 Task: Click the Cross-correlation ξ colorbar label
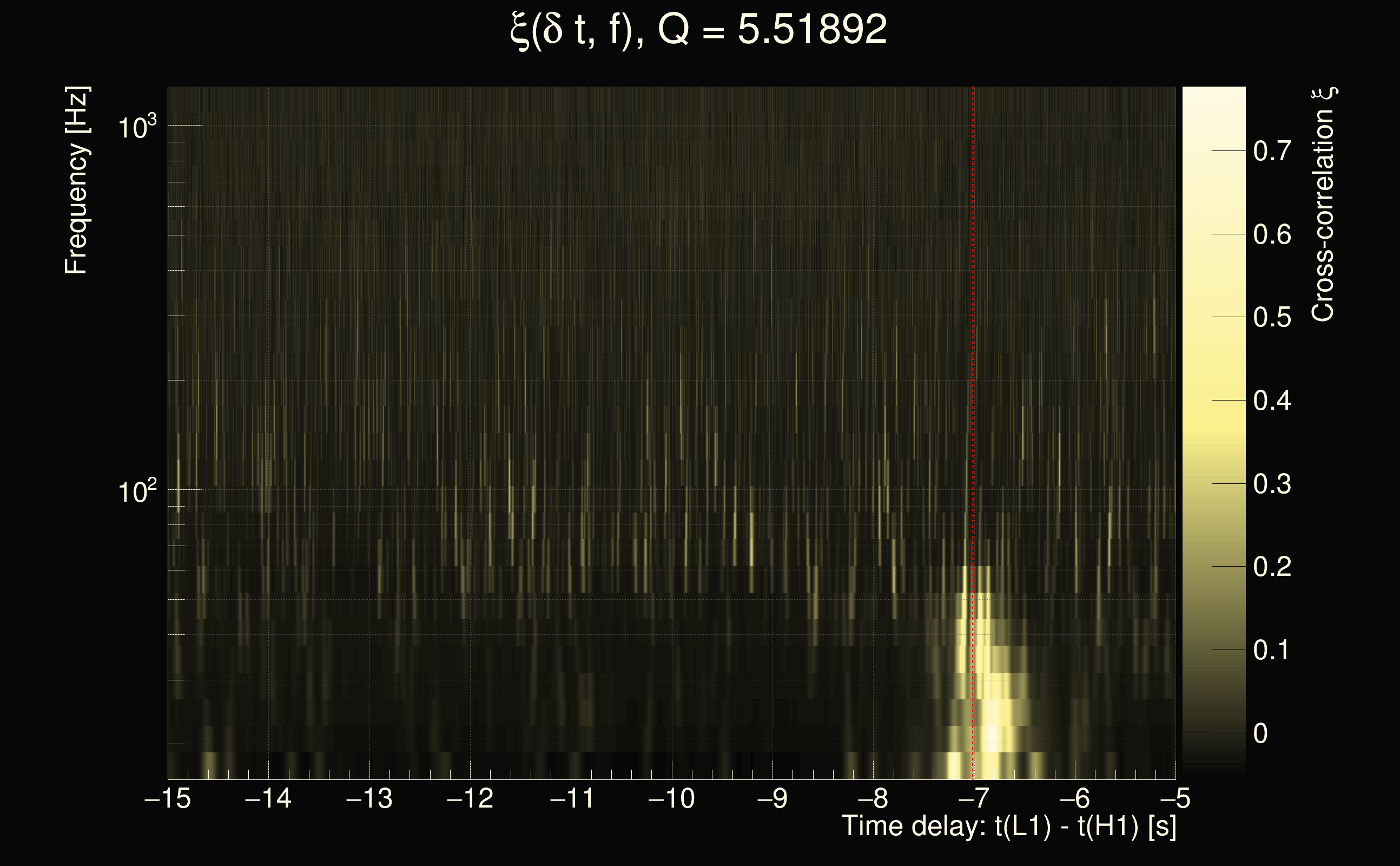(x=1323, y=204)
